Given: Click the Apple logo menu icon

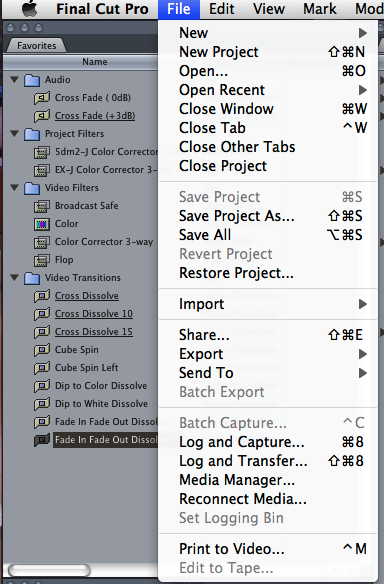Looking at the screenshot, I should tap(30, 9).
